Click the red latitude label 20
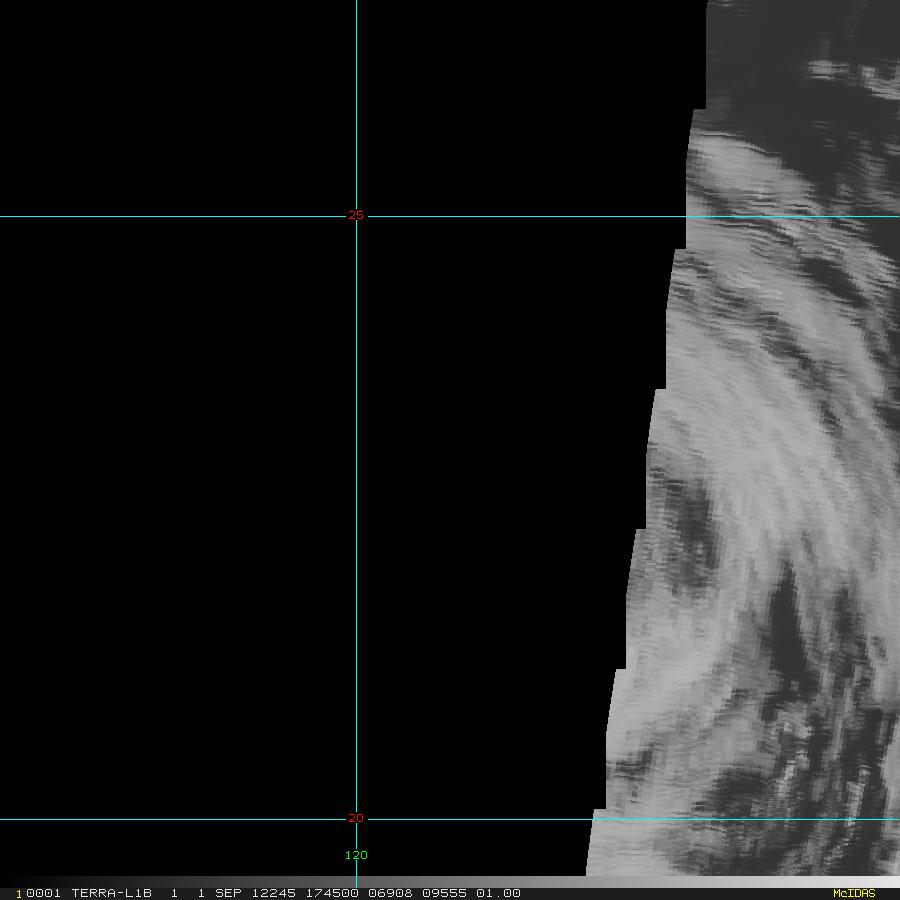 tap(356, 818)
